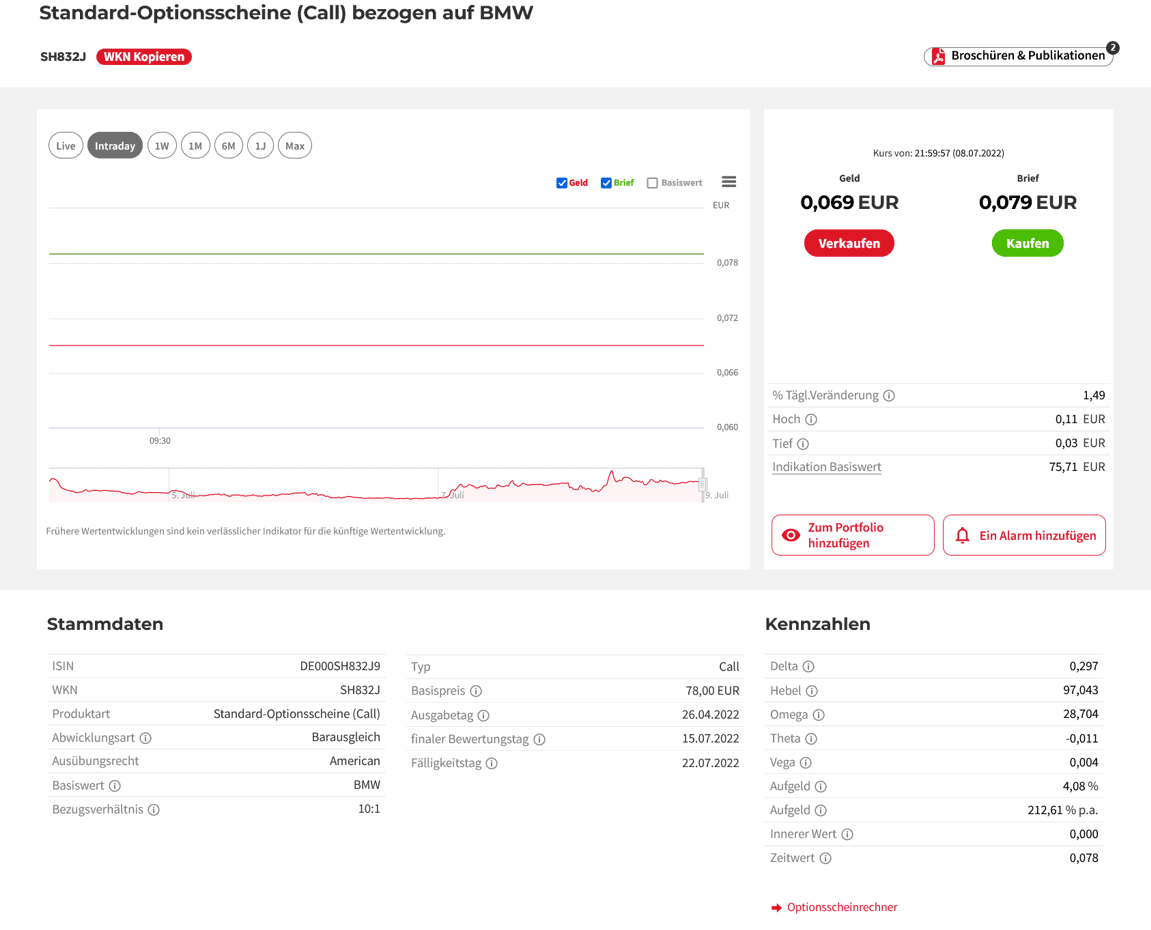Click info icon beside finaler Bewertungstag
The height and width of the screenshot is (930, 1151).
(539, 740)
